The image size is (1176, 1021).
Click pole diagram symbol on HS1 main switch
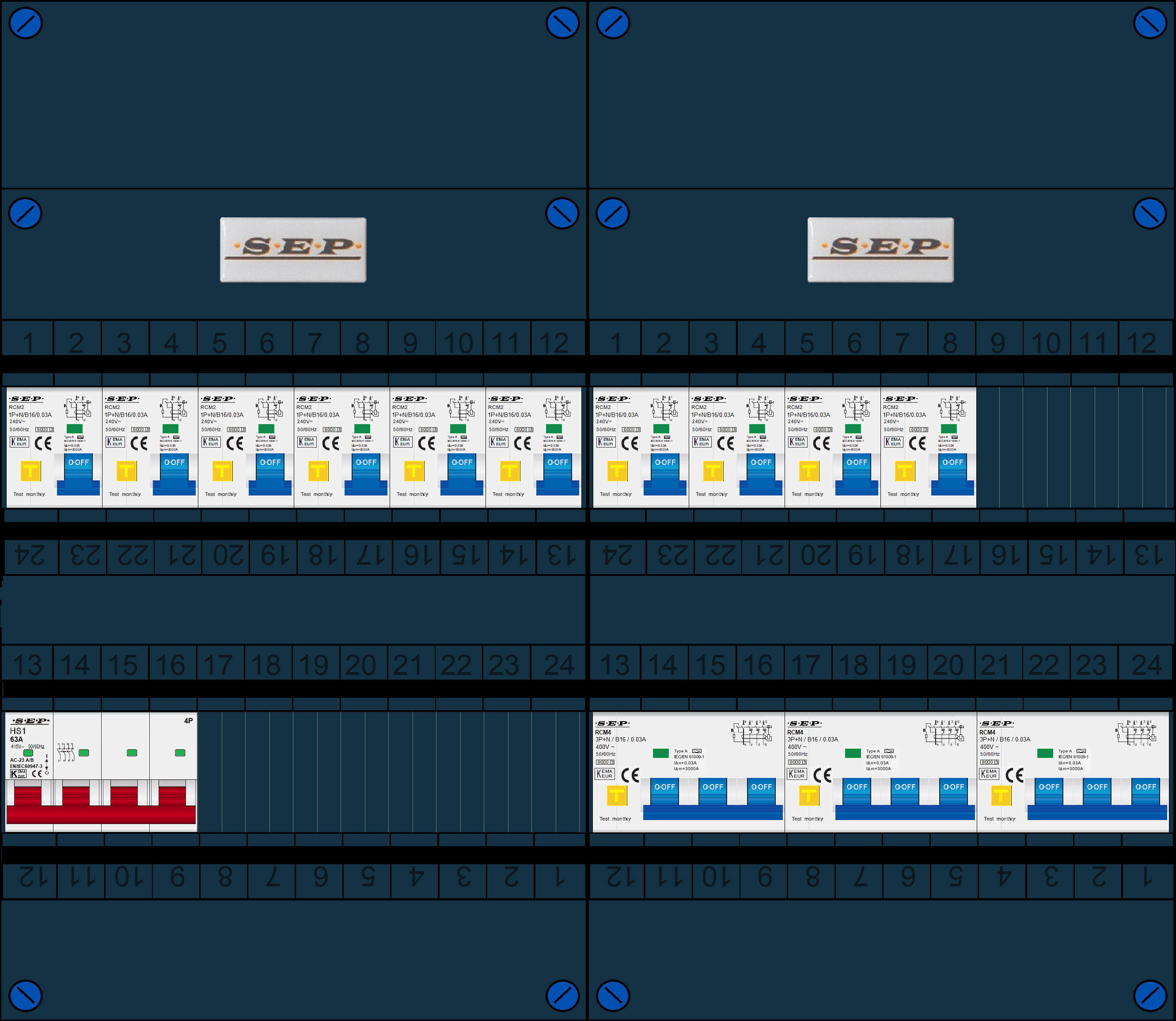(66, 752)
